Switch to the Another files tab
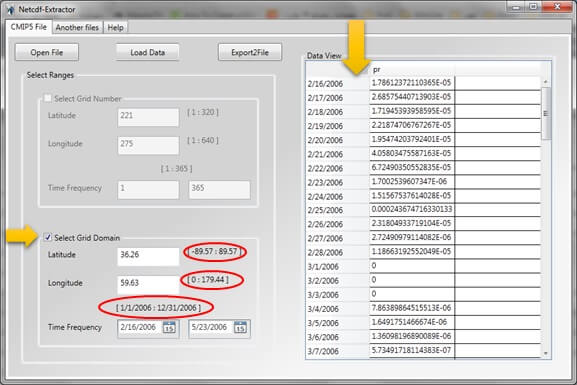577x385 pixels. pyautogui.click(x=77, y=28)
